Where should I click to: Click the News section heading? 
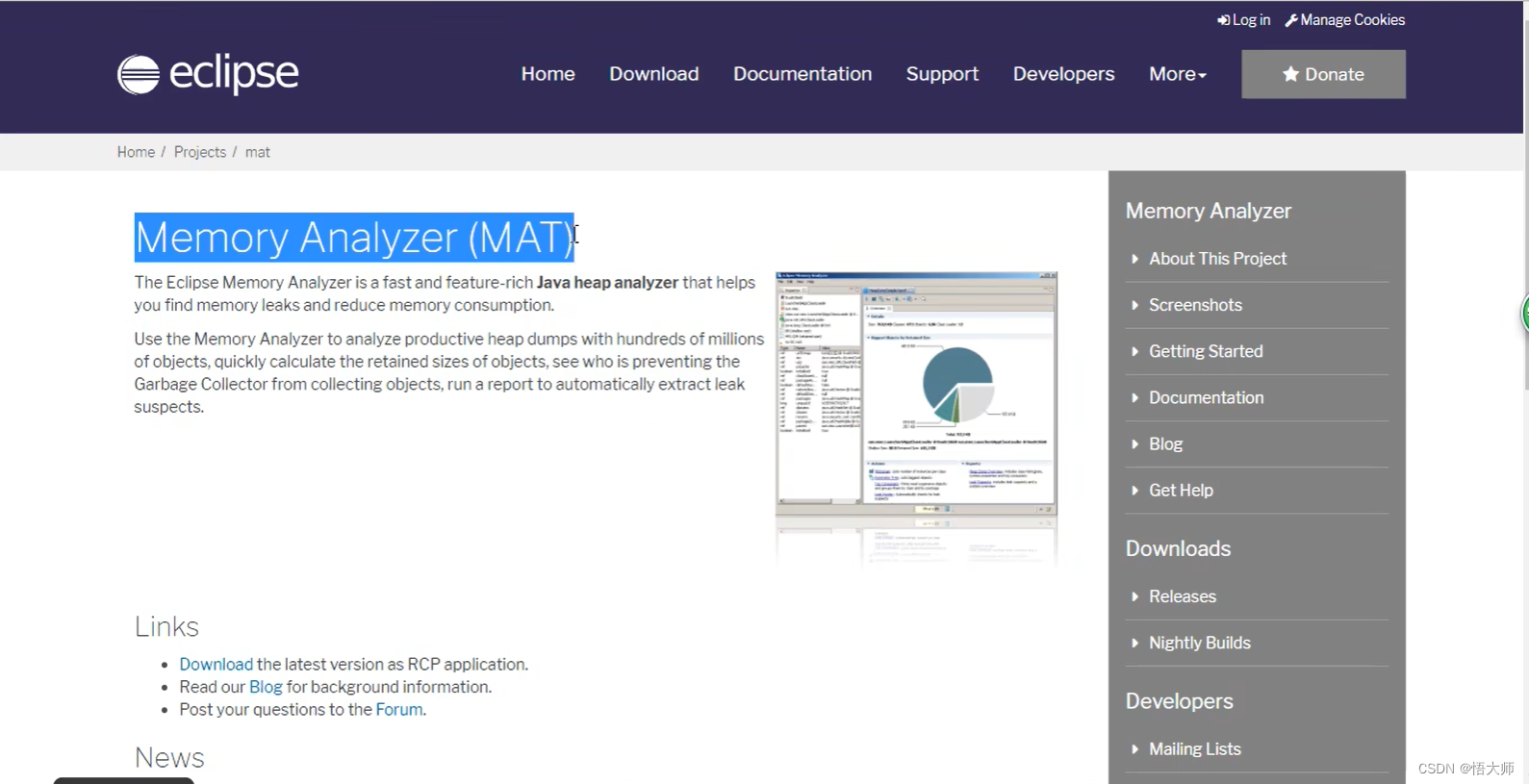[169, 758]
